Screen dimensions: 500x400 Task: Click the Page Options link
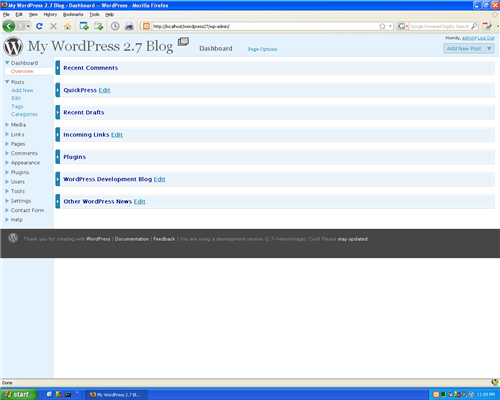point(262,49)
